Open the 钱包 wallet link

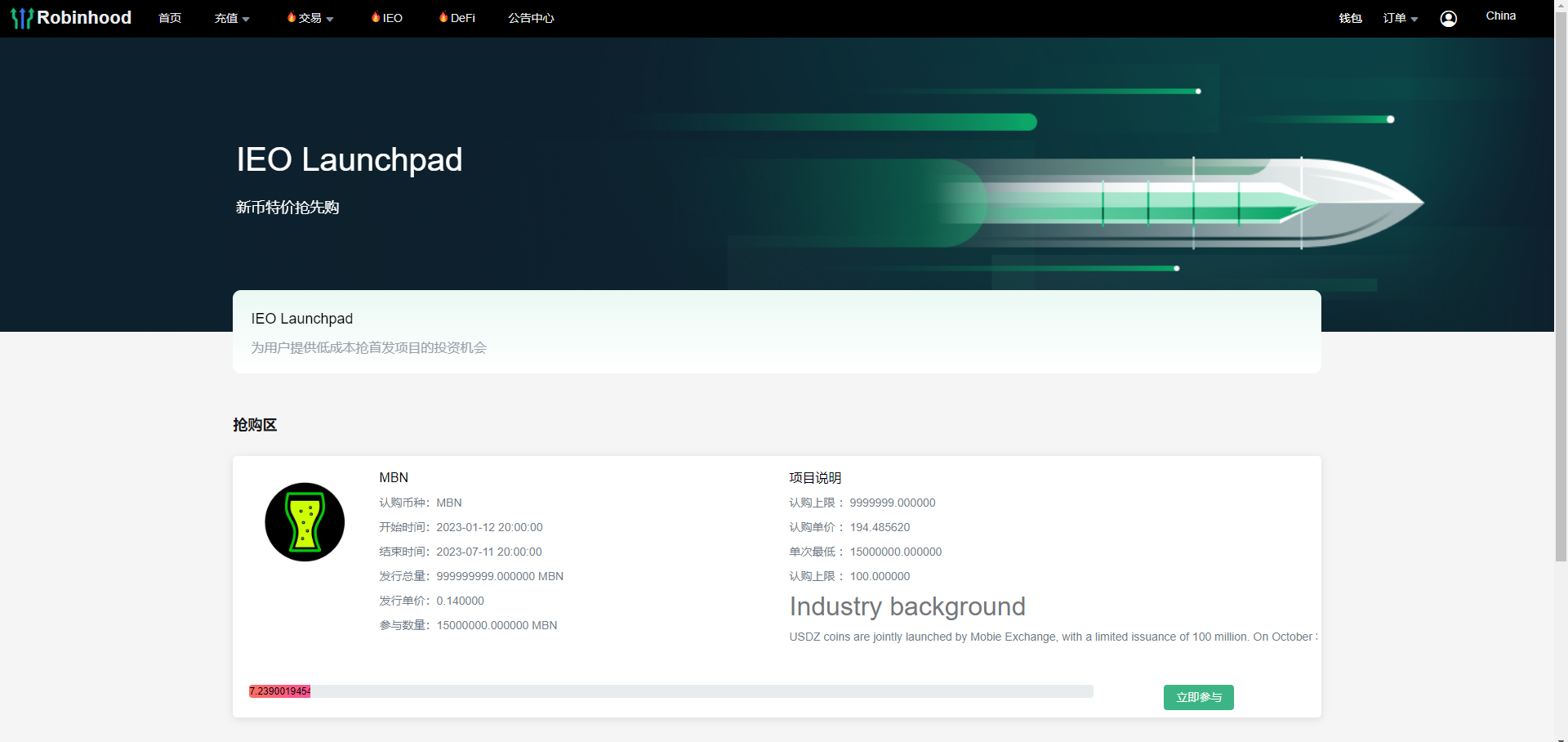point(1350,18)
